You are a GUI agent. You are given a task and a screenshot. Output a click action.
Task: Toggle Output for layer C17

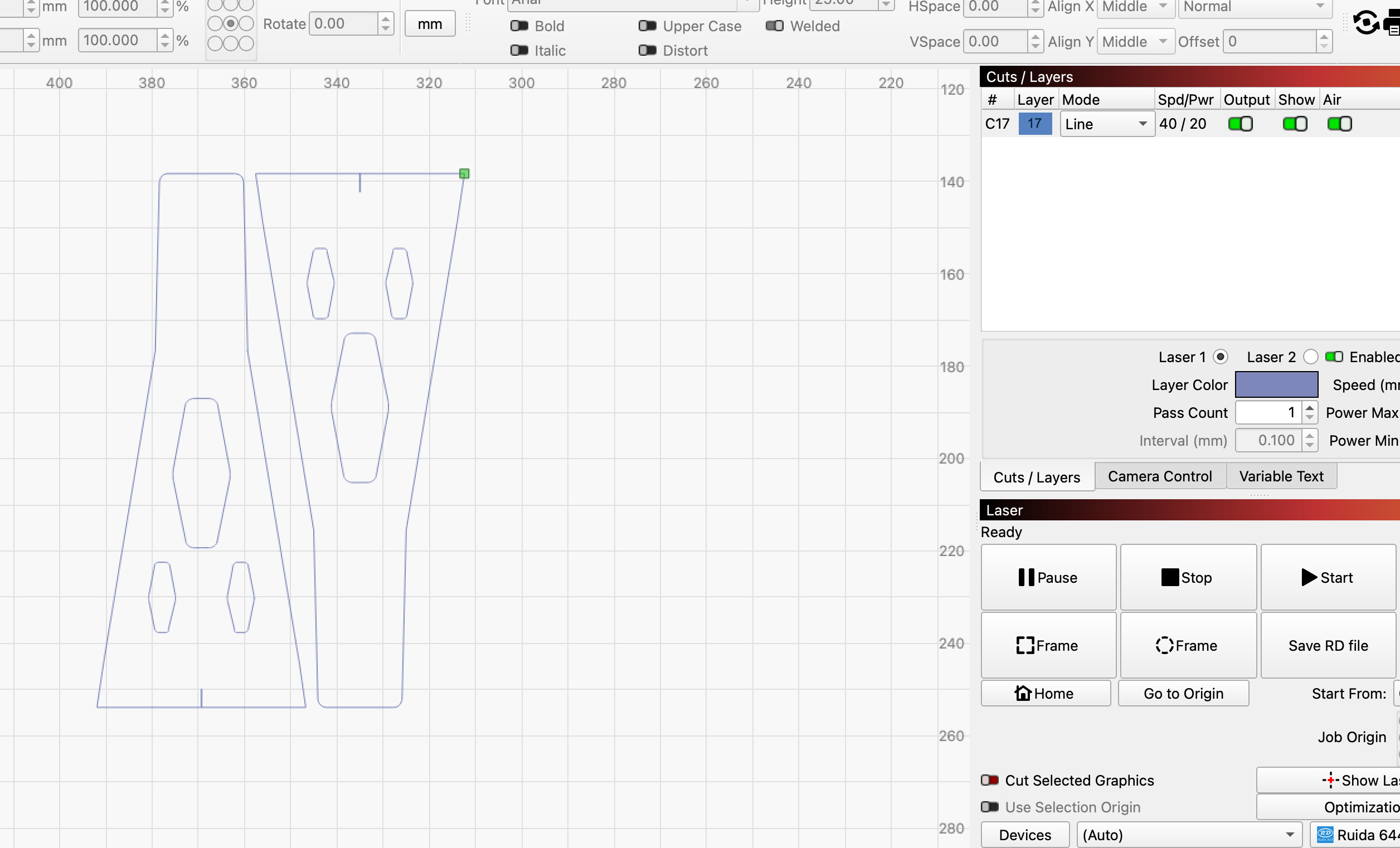point(1241,124)
